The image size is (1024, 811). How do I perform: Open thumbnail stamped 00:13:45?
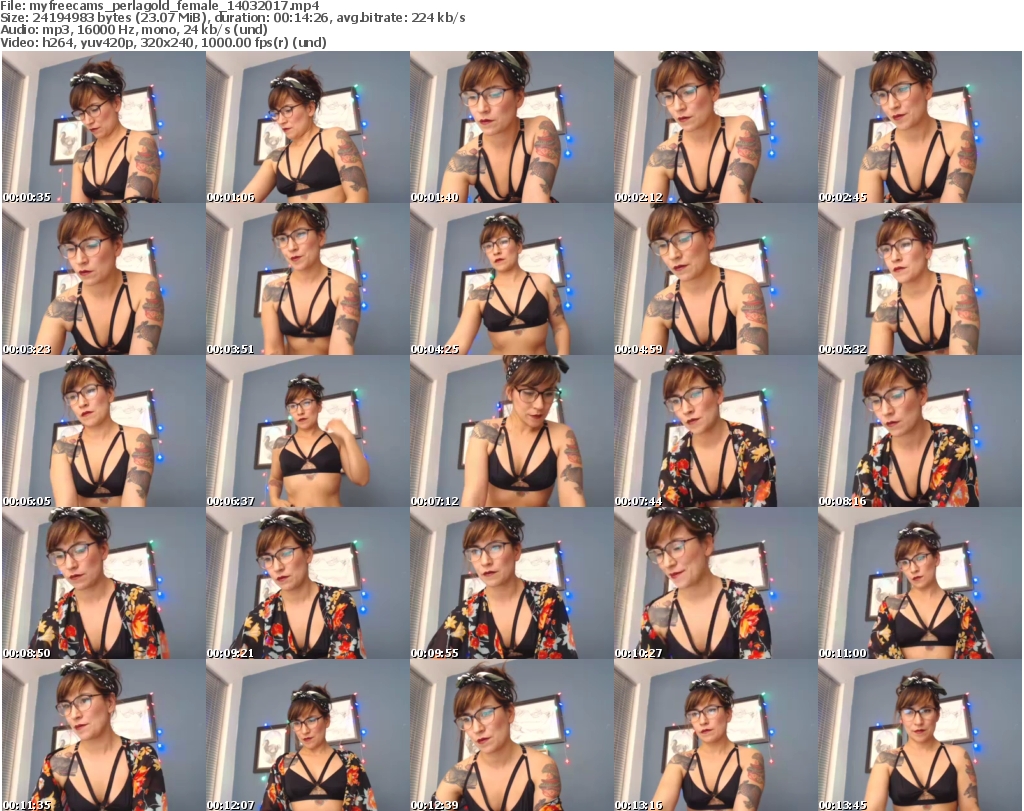tap(920, 735)
